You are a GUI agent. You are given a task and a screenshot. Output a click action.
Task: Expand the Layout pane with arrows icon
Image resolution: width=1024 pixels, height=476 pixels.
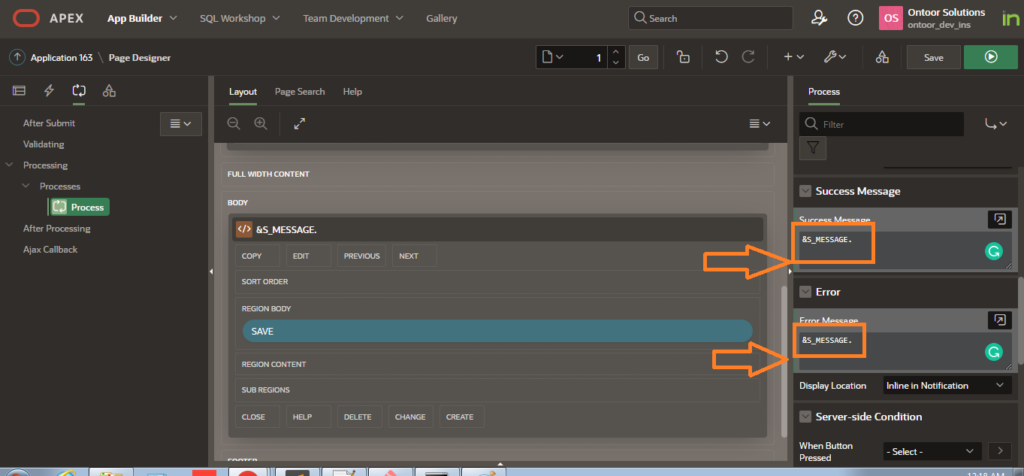tap(299, 123)
